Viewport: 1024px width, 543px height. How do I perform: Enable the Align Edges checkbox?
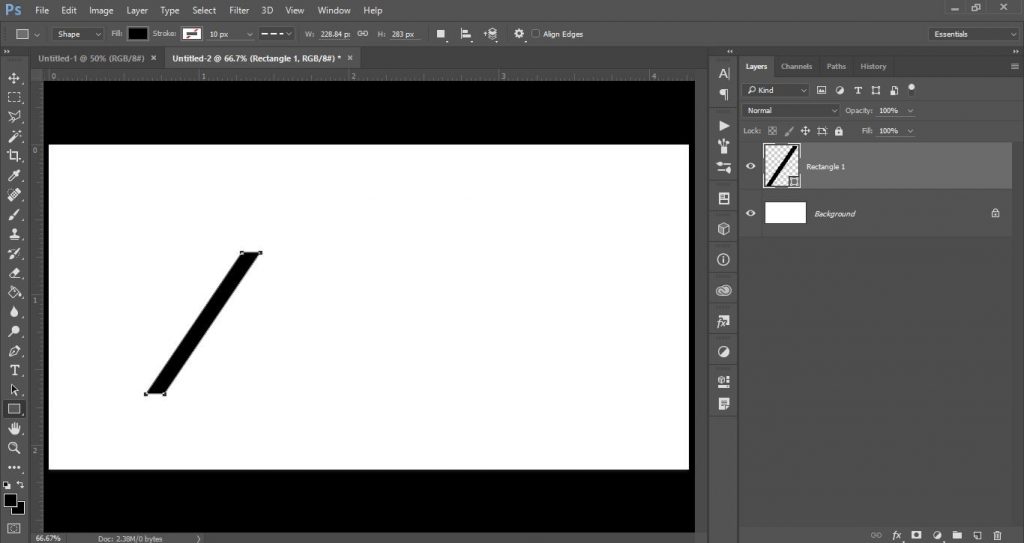click(x=536, y=34)
